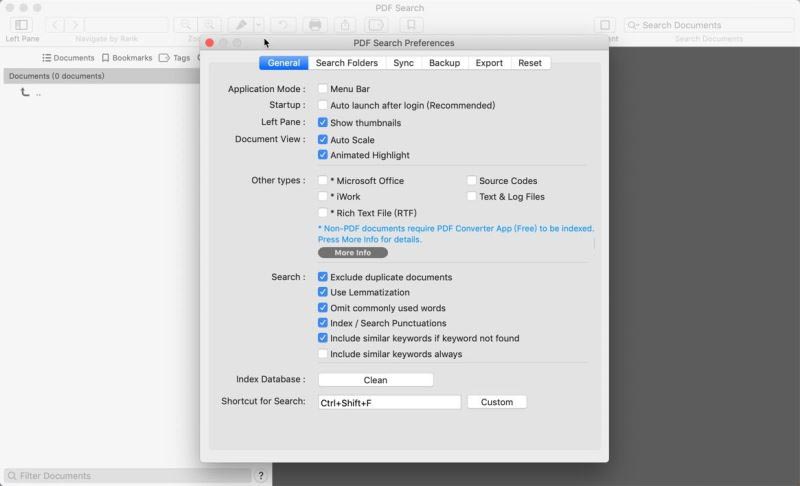Click the Filter Documents field
The image size is (800, 486).
[x=128, y=476]
